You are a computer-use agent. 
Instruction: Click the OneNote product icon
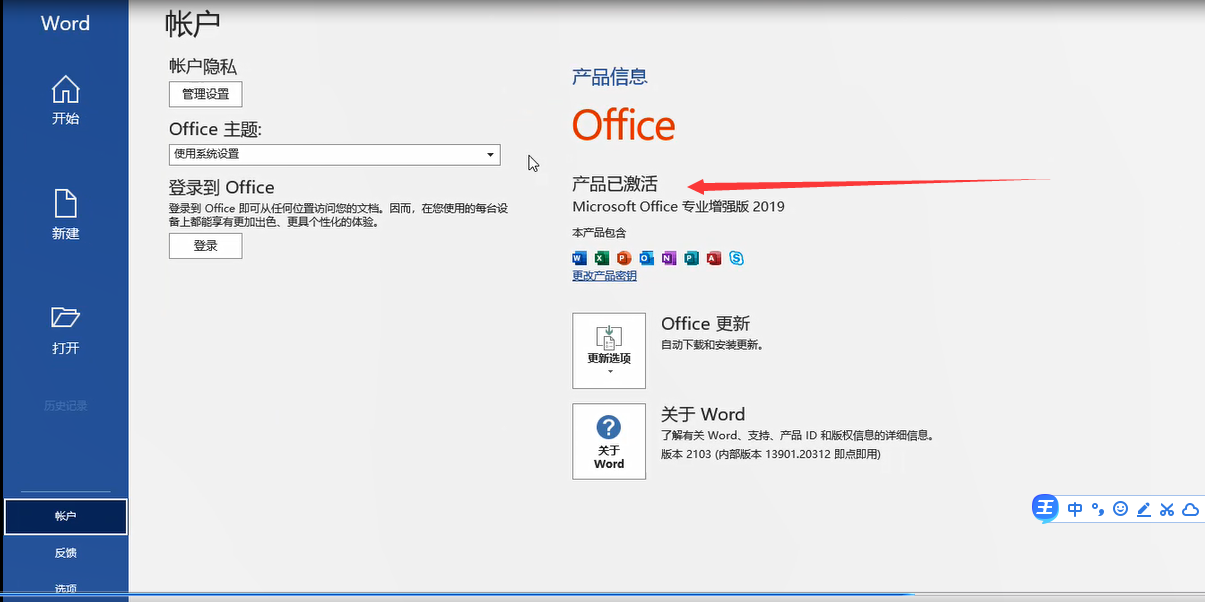click(x=669, y=258)
